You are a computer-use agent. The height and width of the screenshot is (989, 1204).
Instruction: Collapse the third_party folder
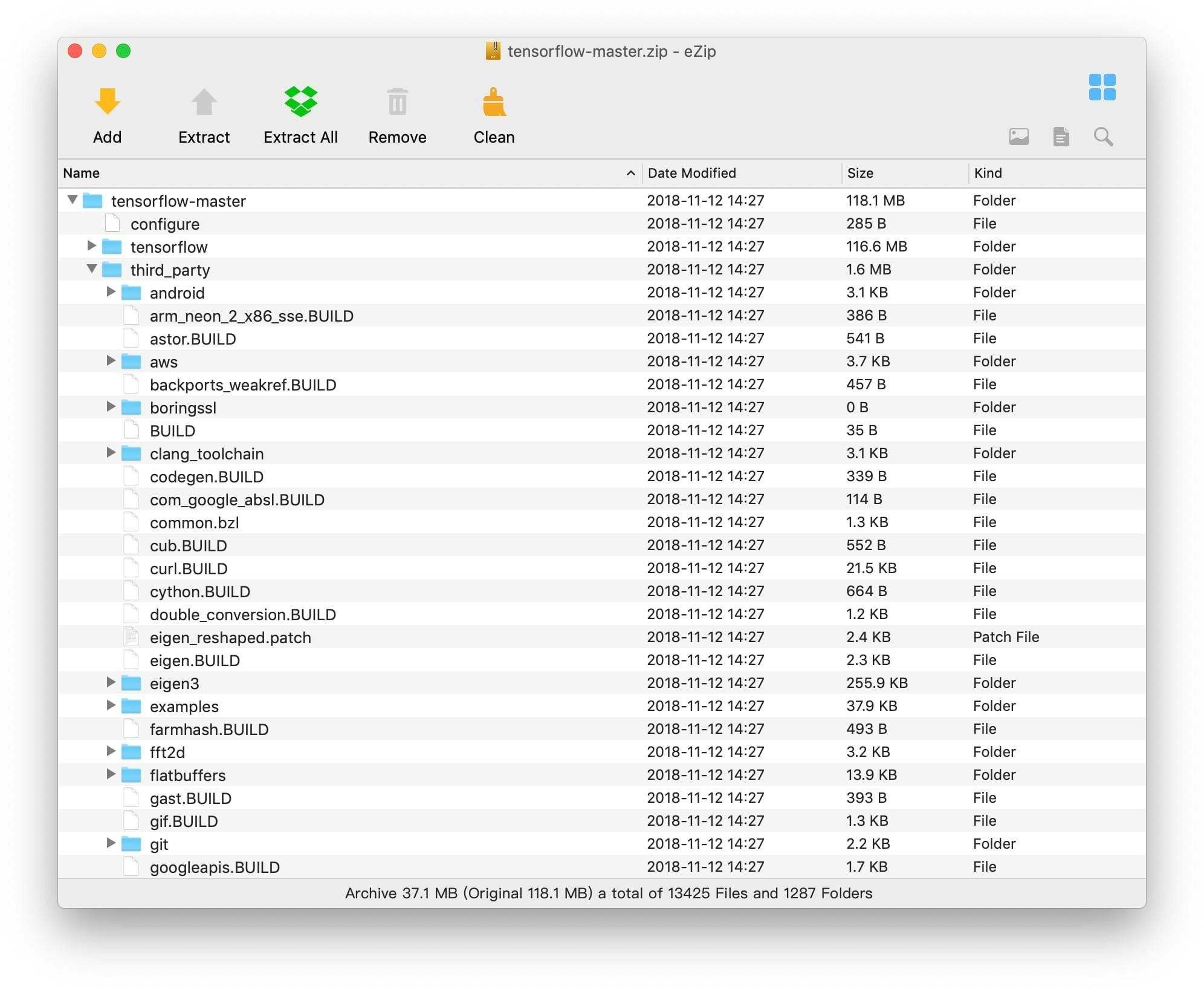91,270
